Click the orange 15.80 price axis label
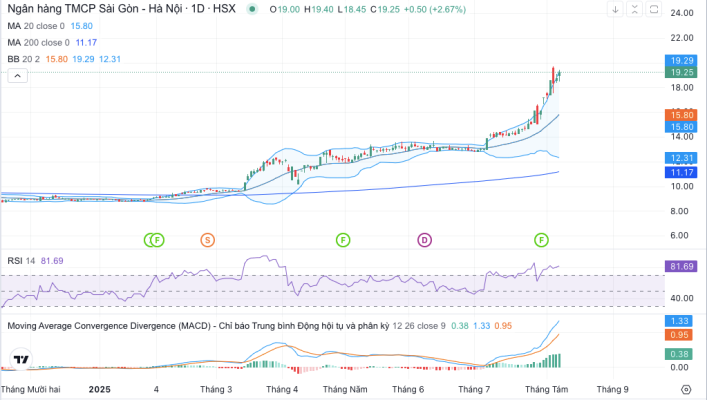Image resolution: width=707 pixels, height=400 pixels. pyautogui.click(x=681, y=115)
